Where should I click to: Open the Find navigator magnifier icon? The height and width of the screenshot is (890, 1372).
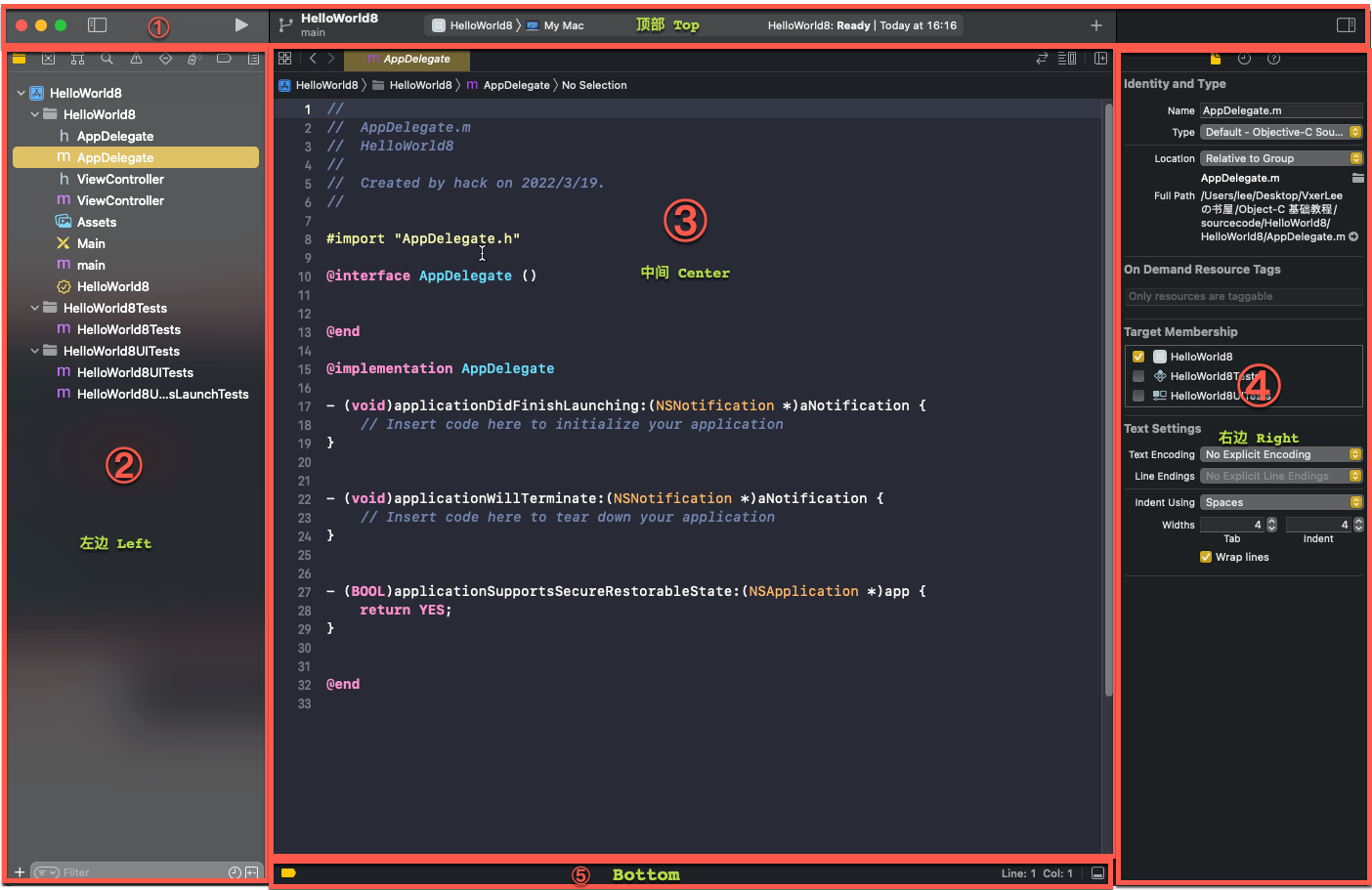[107, 59]
